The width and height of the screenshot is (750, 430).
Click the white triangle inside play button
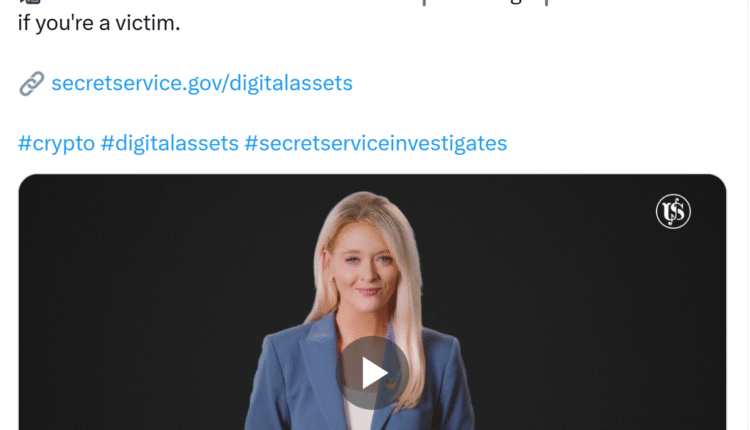[375, 373]
